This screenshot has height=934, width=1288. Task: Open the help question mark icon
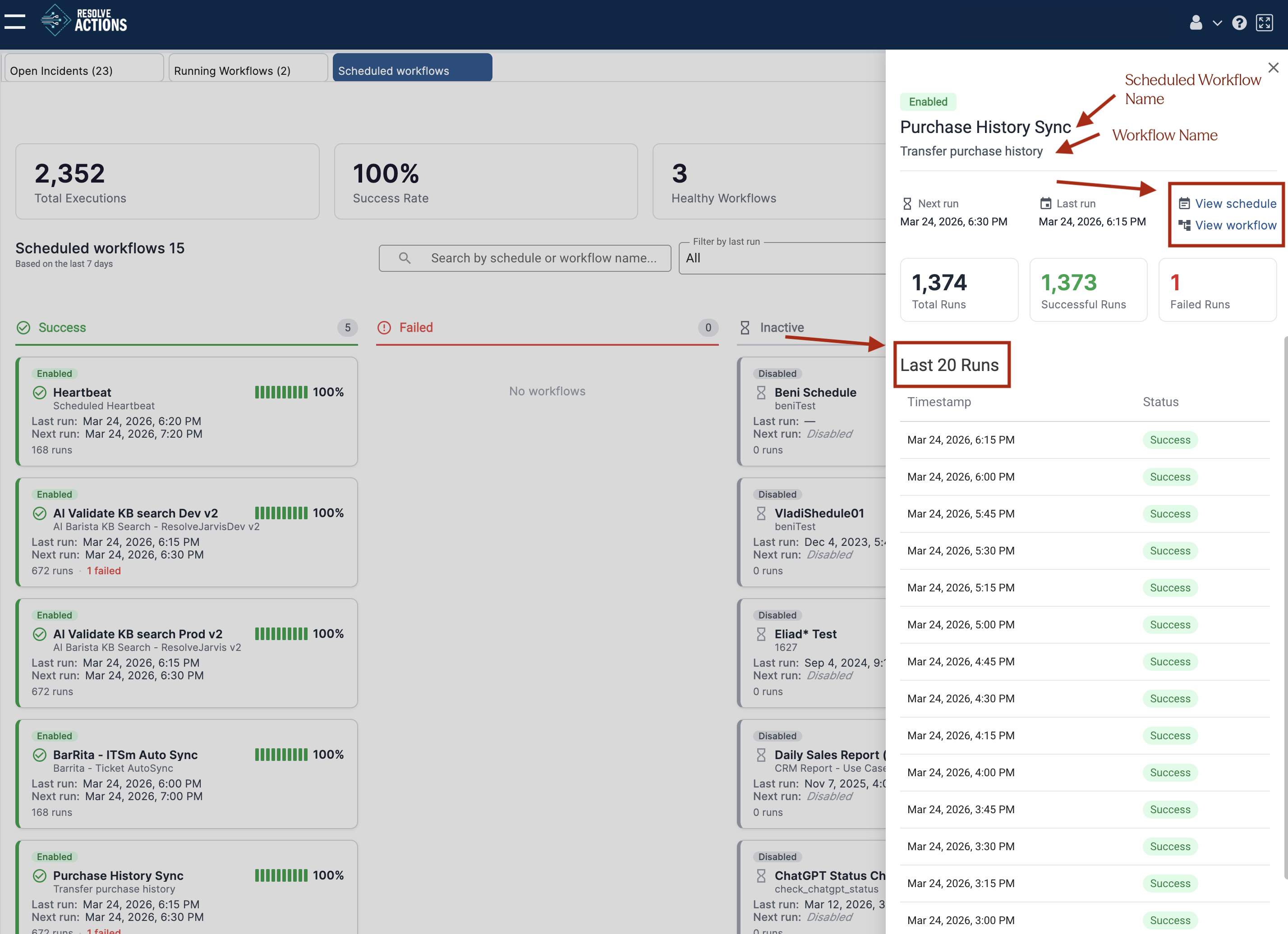1239,23
